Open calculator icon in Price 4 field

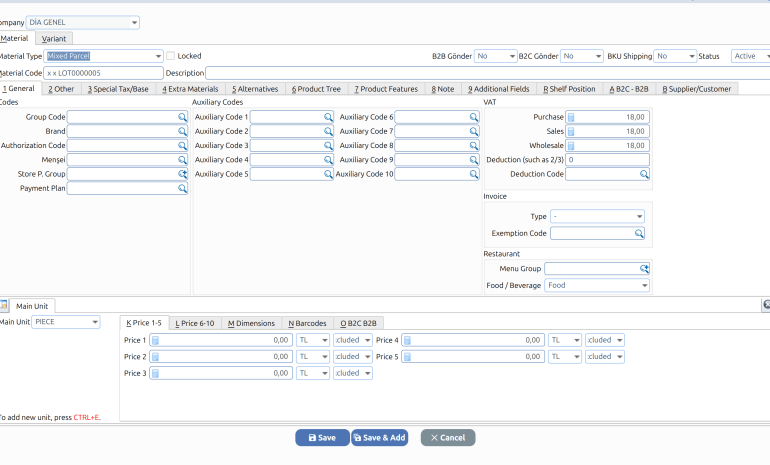point(407,340)
